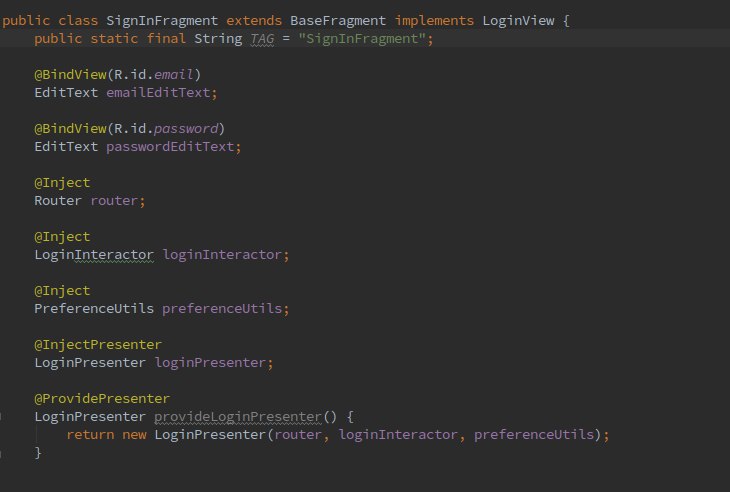Click LoginPresenter type before loginPresenter field

(90, 363)
